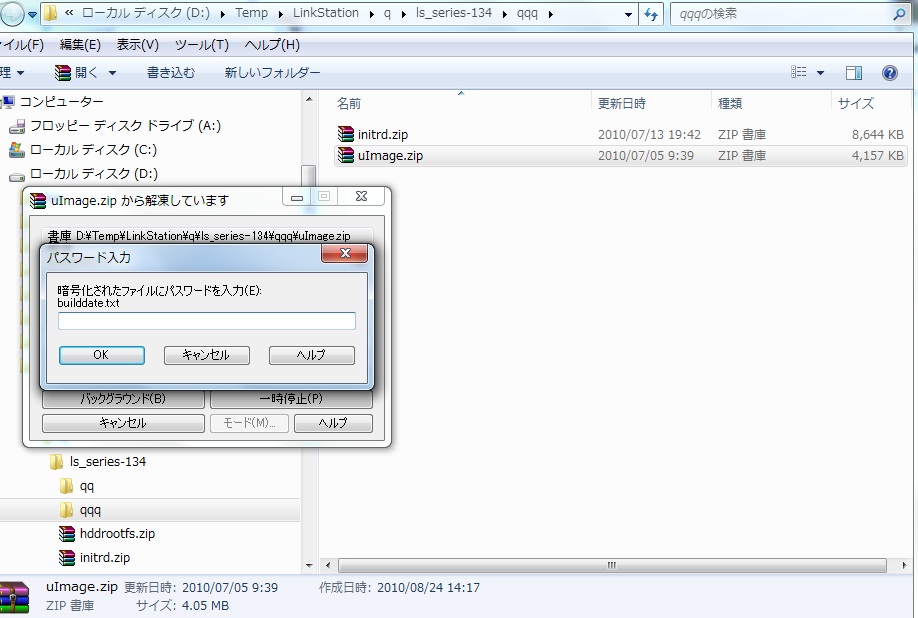Expand the breadcrumb arrow after LinkStation
The height and width of the screenshot is (618, 918).
point(372,14)
